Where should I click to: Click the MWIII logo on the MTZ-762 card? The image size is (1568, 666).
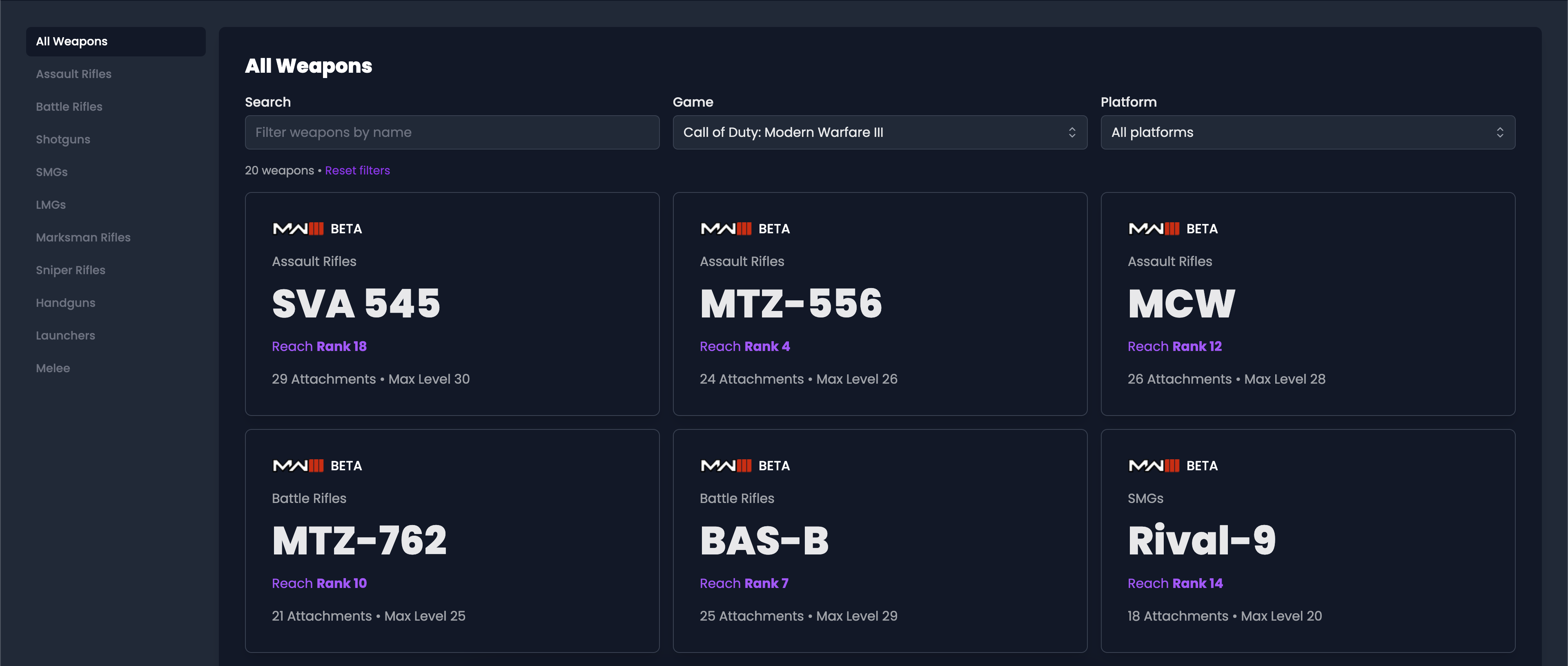tap(298, 465)
